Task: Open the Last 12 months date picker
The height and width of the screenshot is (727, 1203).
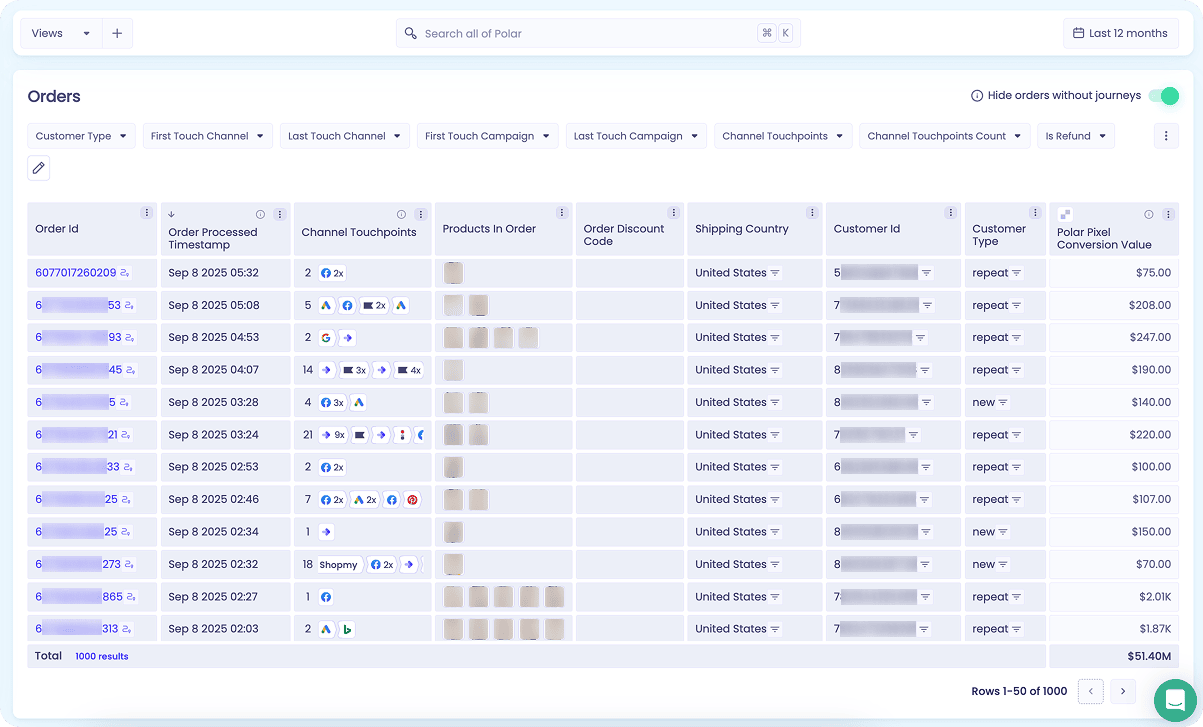Action: (x=1120, y=33)
